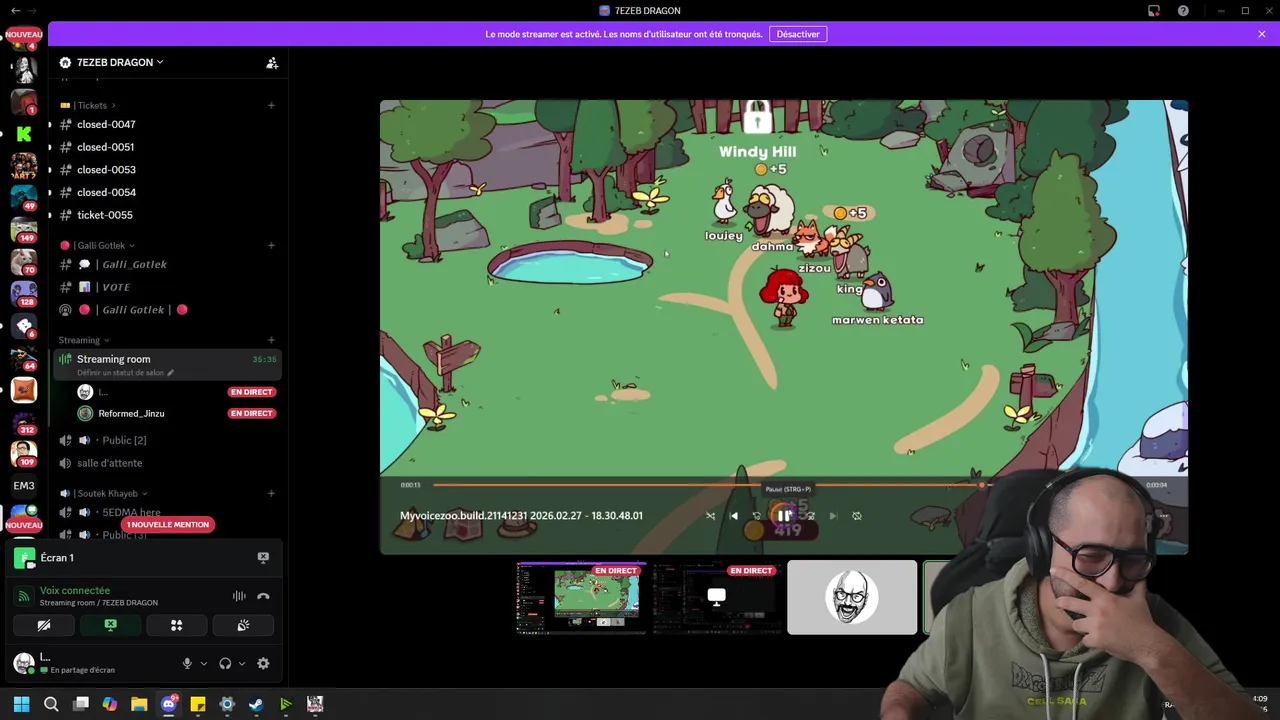The height and width of the screenshot is (720, 1280).
Task: Skip to next video
Action: tap(833, 516)
